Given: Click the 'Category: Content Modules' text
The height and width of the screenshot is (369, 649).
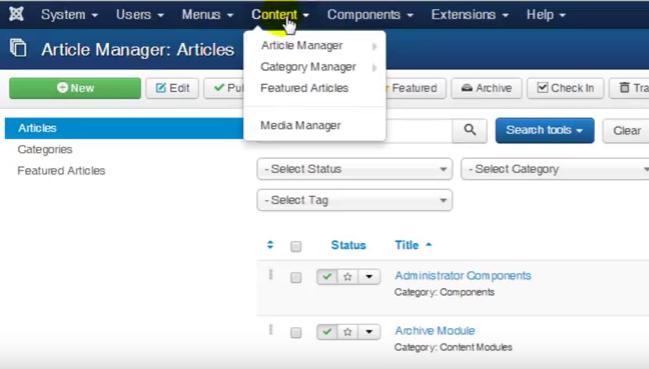Looking at the screenshot, I should (453, 347).
